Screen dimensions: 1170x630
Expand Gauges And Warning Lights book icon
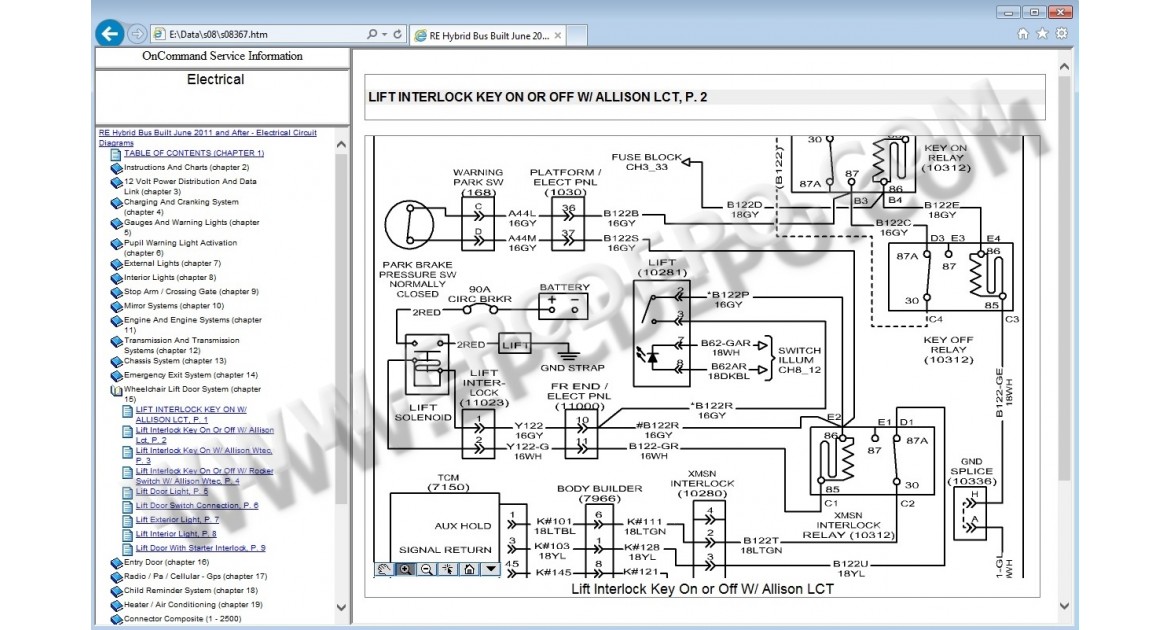tap(116, 223)
